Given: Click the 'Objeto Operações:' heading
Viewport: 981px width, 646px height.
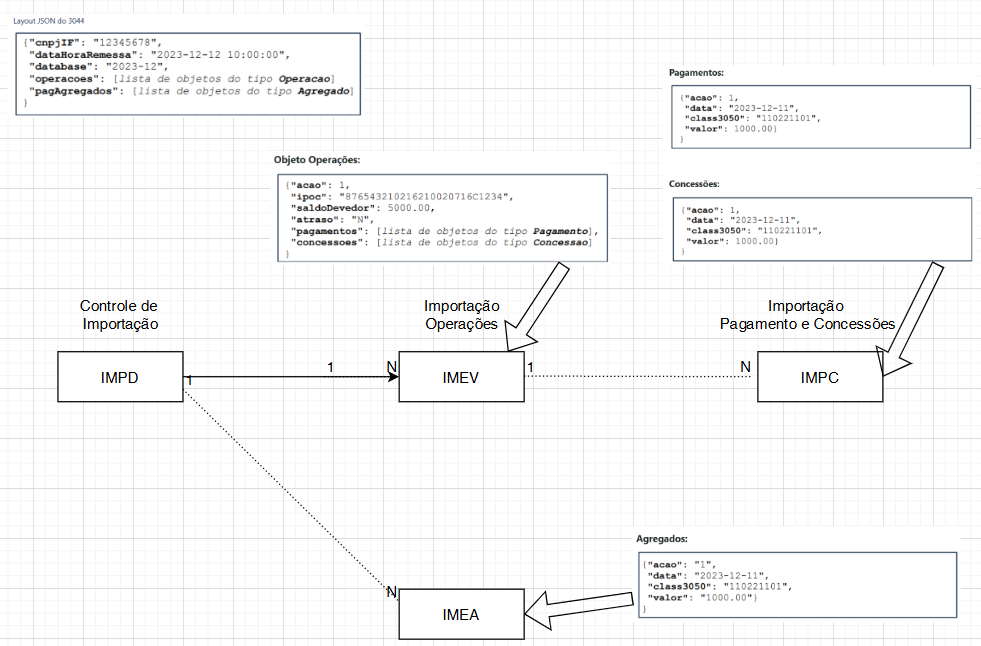Looking at the screenshot, I should click(x=317, y=160).
